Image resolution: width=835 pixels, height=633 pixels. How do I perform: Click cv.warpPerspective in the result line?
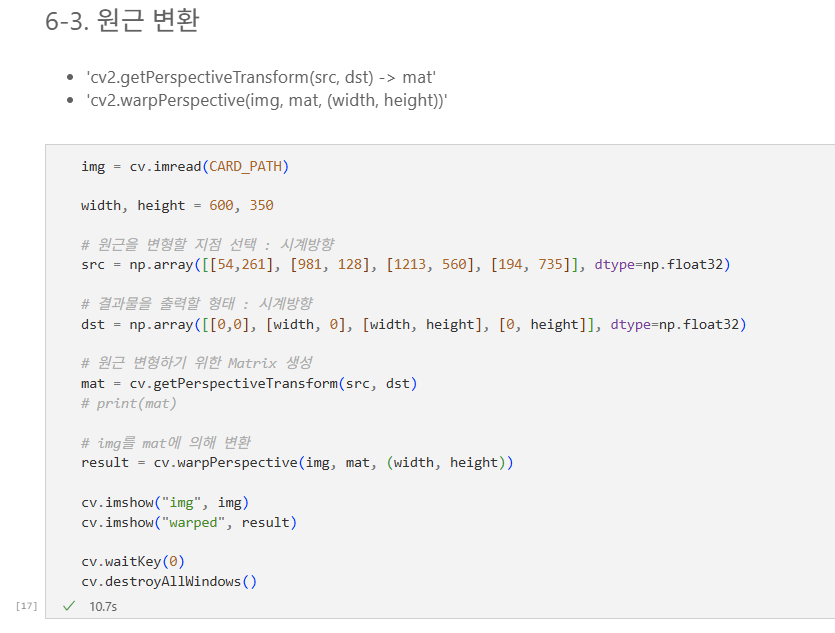(226, 463)
